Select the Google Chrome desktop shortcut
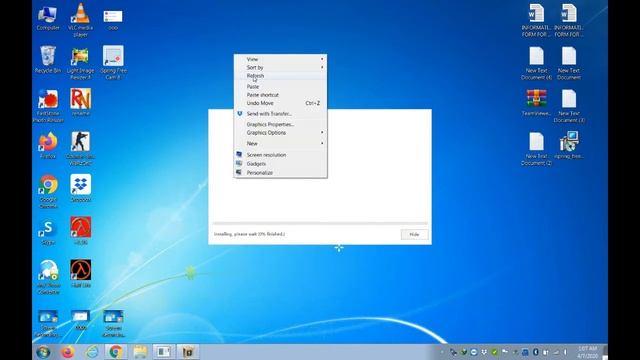Viewport: 640px width, 360px height. pos(48,192)
